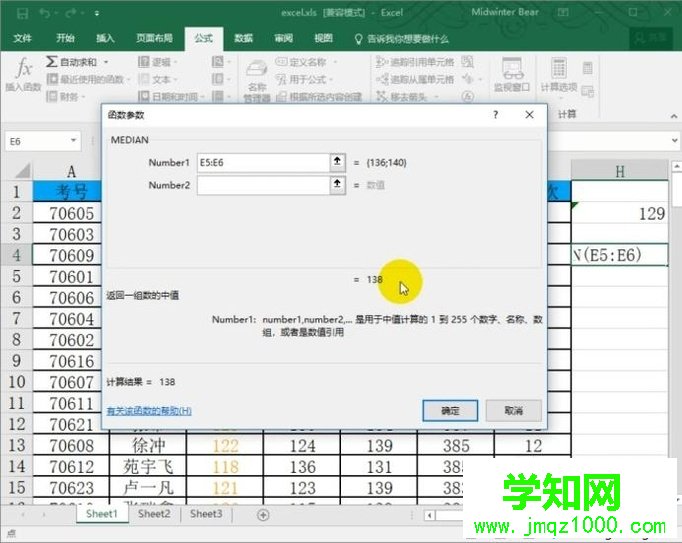Image resolution: width=682 pixels, height=543 pixels.
Task: Open Customize Quick Access Toolbar dropdown
Action: click(x=97, y=13)
